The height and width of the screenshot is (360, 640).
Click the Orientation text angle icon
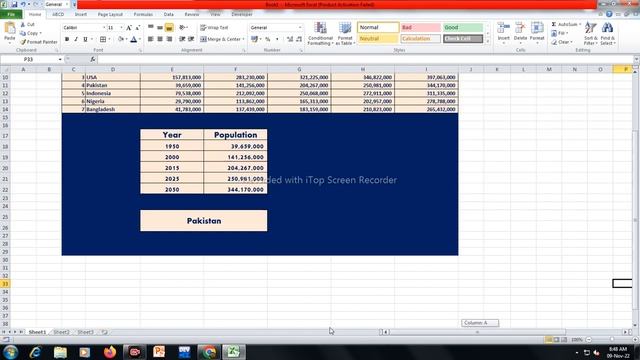(182, 27)
